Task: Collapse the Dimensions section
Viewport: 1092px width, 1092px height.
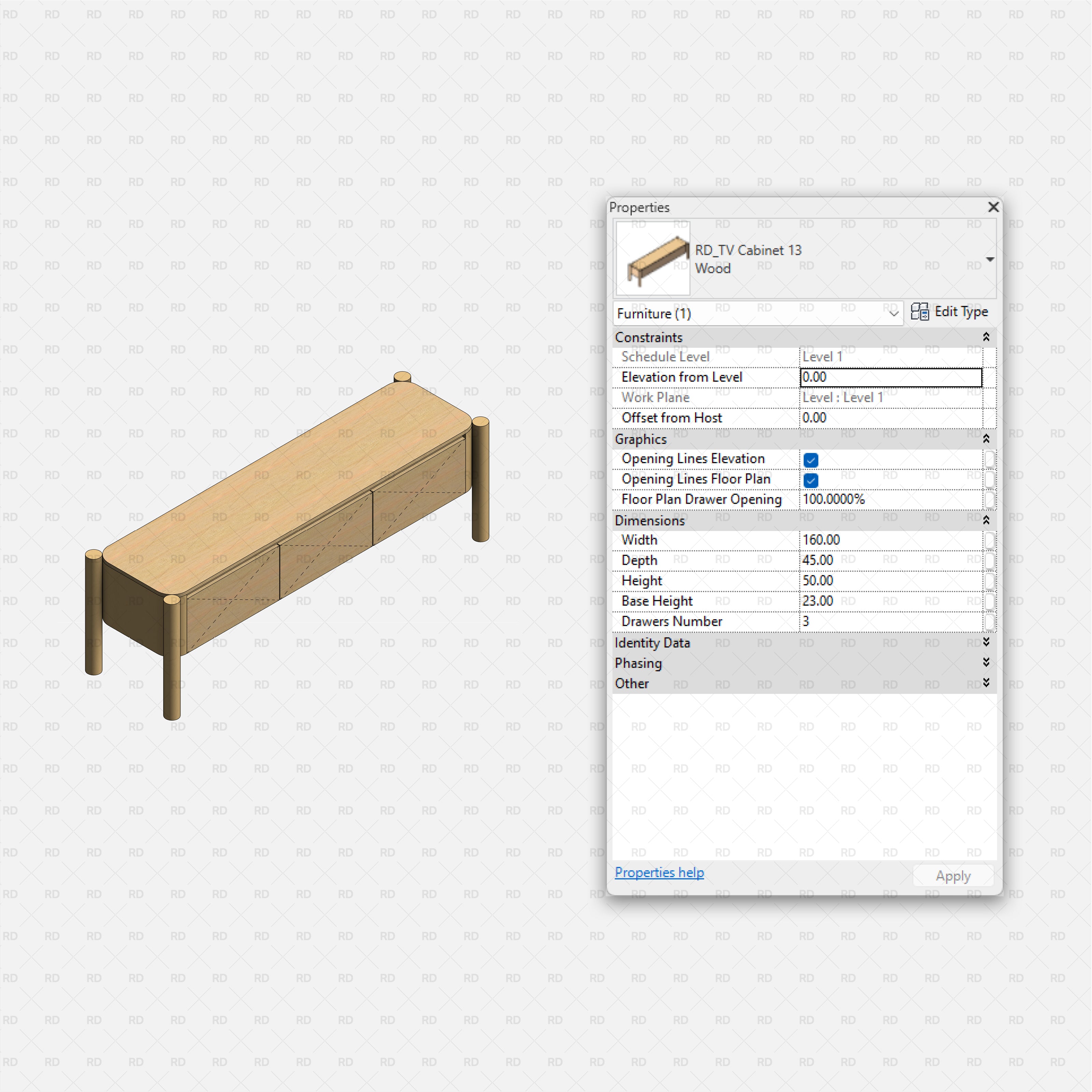Action: coord(986,519)
